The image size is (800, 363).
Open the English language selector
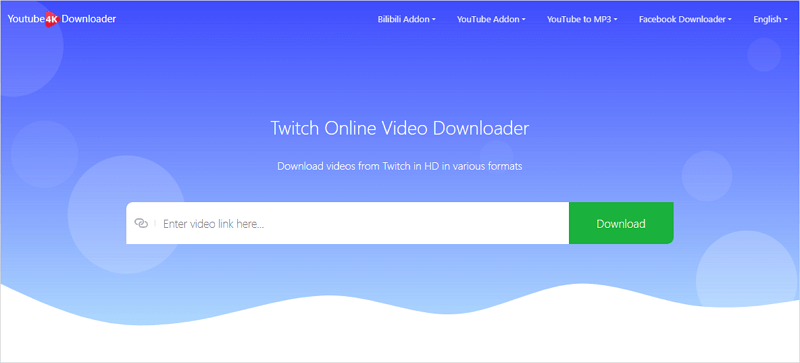coord(770,19)
